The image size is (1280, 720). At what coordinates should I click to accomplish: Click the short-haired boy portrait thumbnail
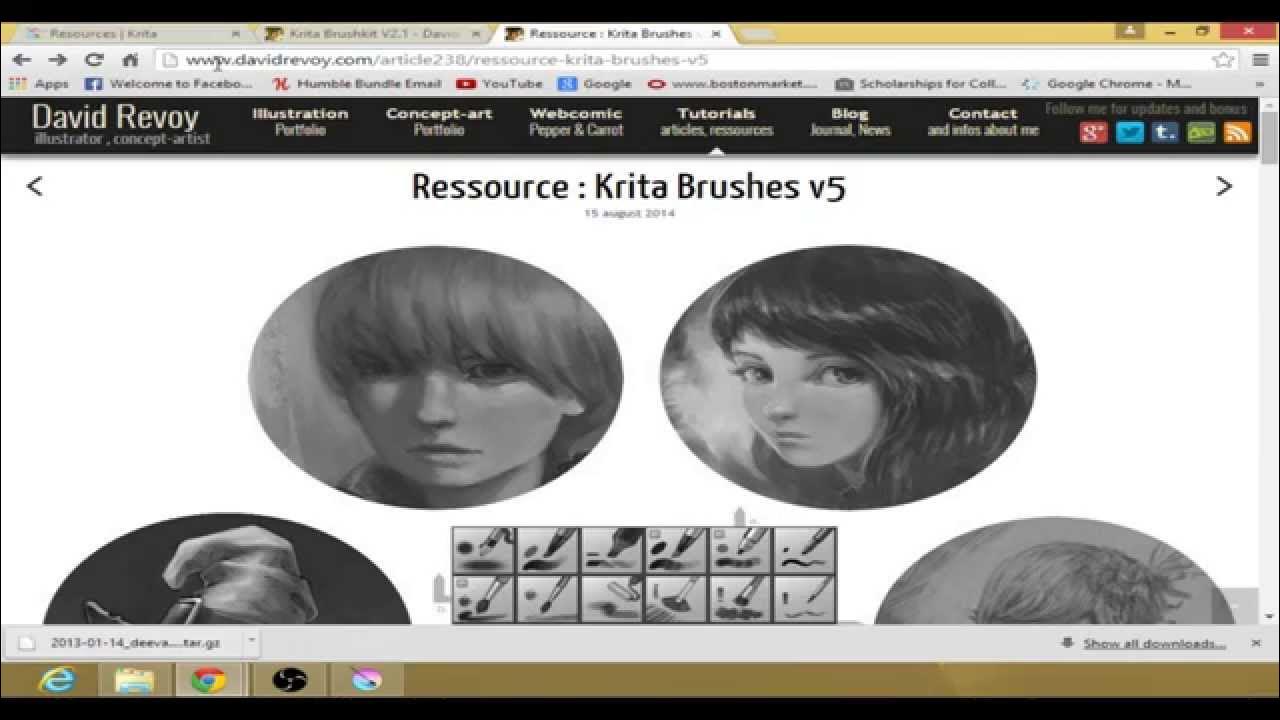pyautogui.click(x=436, y=377)
